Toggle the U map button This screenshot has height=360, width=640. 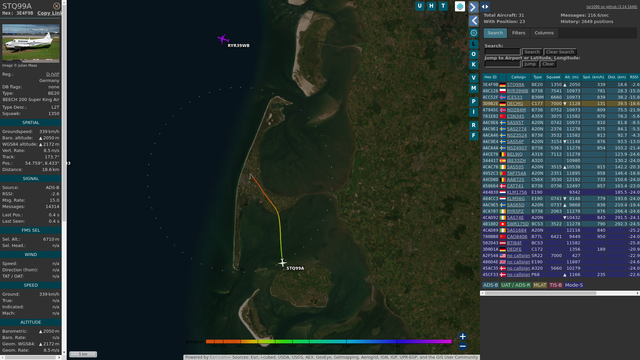click(420, 6)
